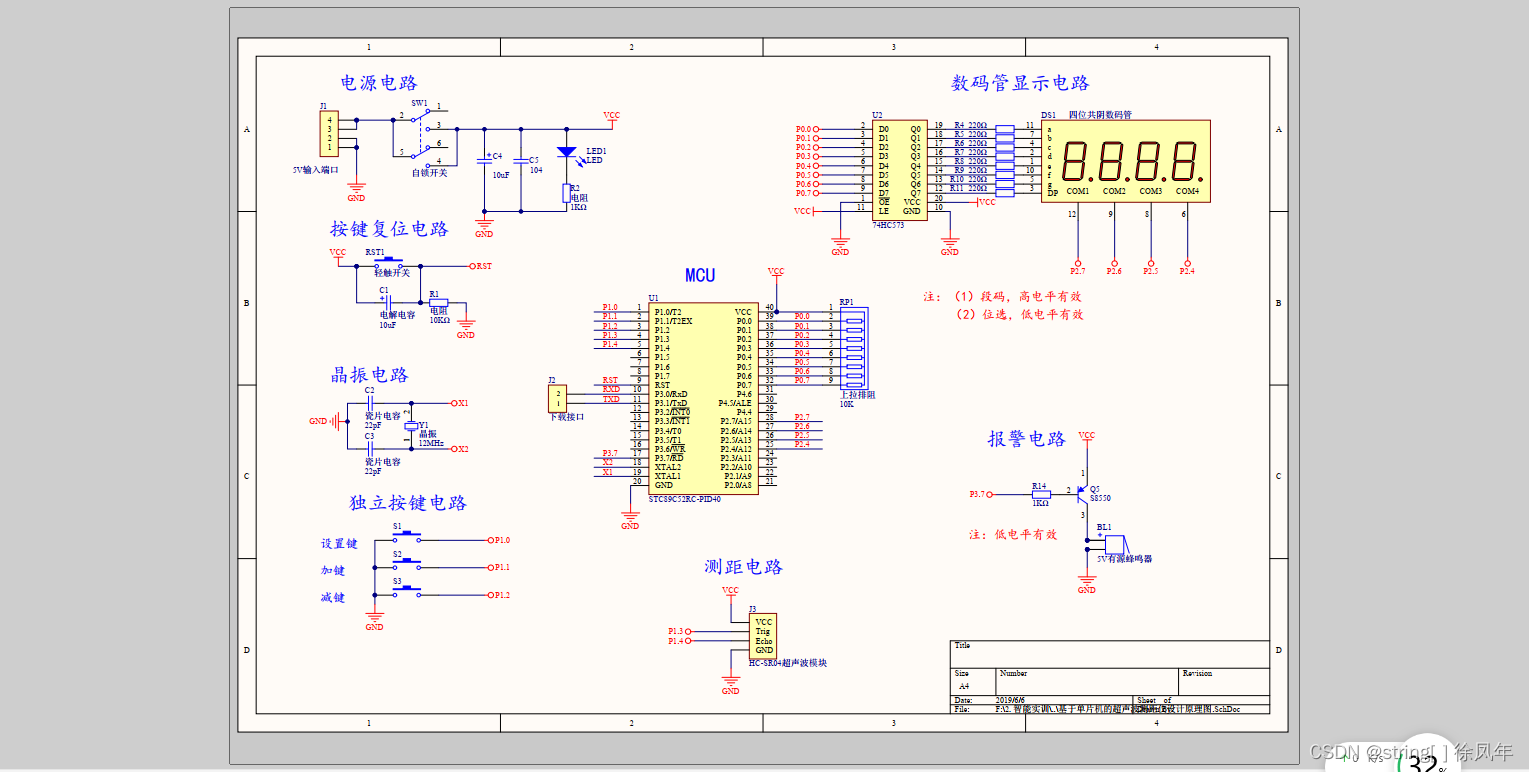Click the 设置键 label beside S1
The height and width of the screenshot is (772, 1529).
click(339, 544)
